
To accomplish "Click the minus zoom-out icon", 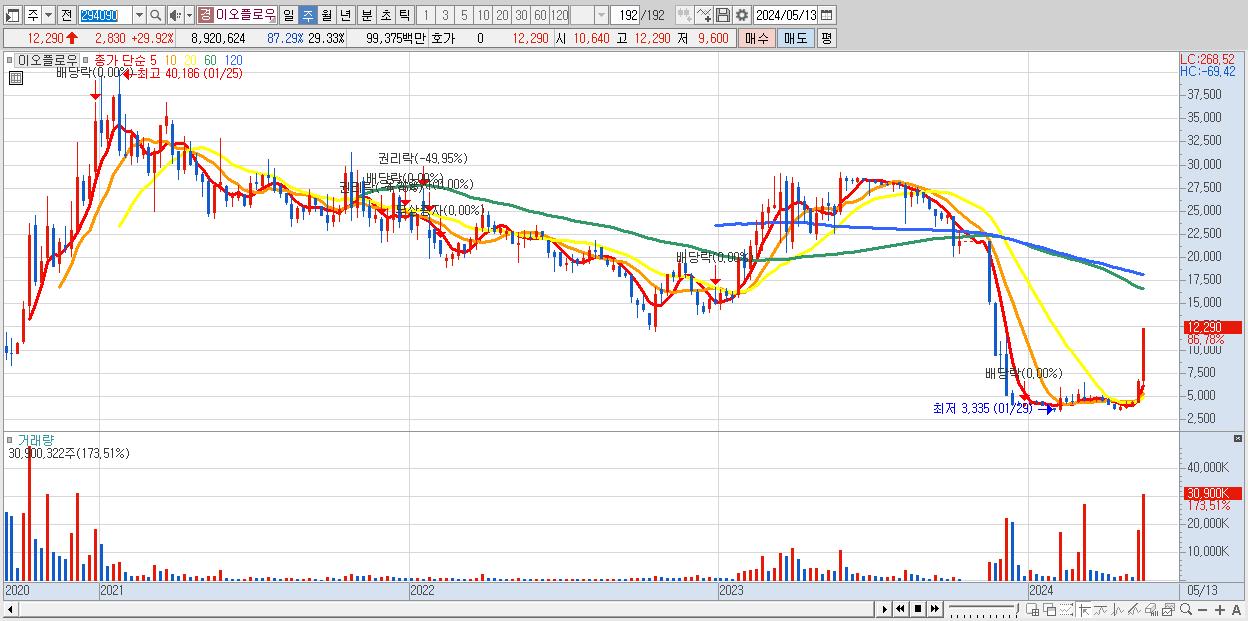I will [1203, 610].
